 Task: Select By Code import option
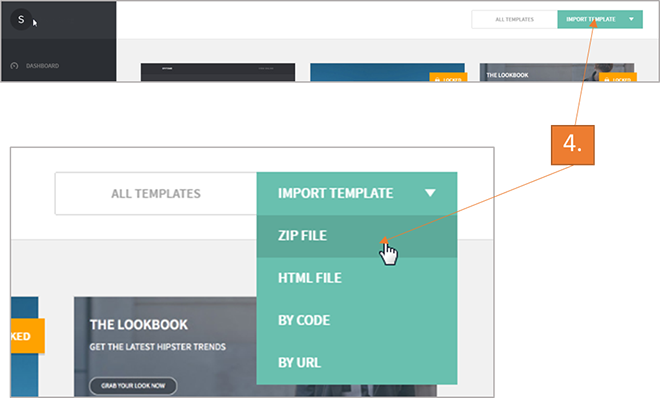tap(357, 320)
